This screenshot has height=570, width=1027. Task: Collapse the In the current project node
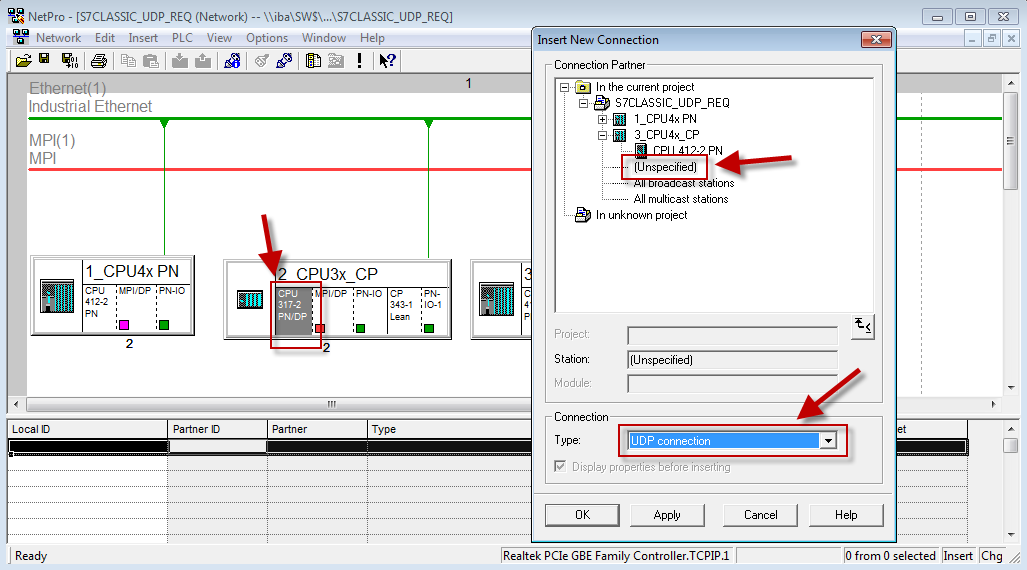point(566,87)
